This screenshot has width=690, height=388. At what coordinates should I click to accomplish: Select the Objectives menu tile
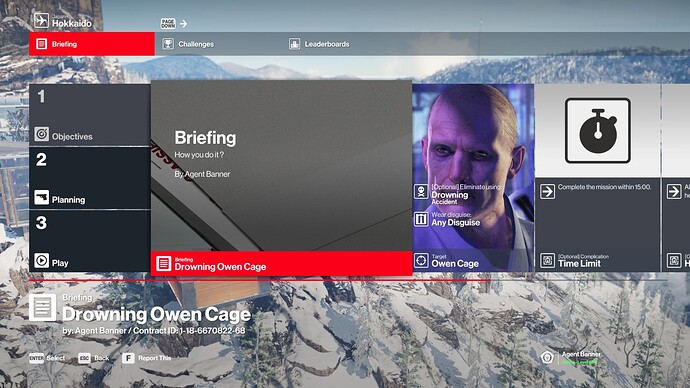(x=90, y=115)
